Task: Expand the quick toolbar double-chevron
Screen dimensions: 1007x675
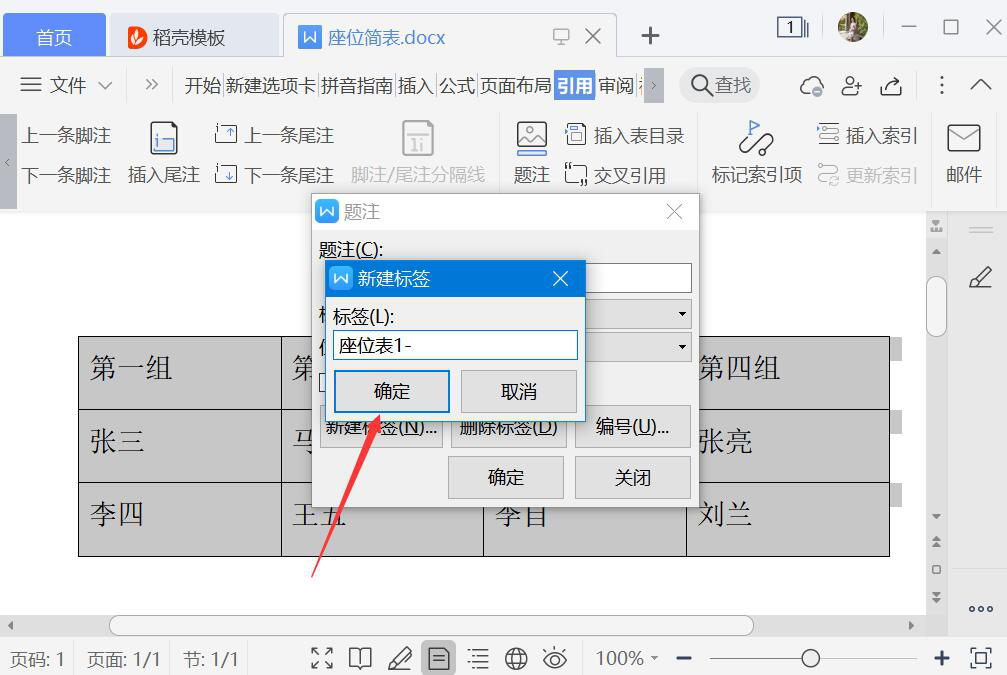Action: point(152,85)
